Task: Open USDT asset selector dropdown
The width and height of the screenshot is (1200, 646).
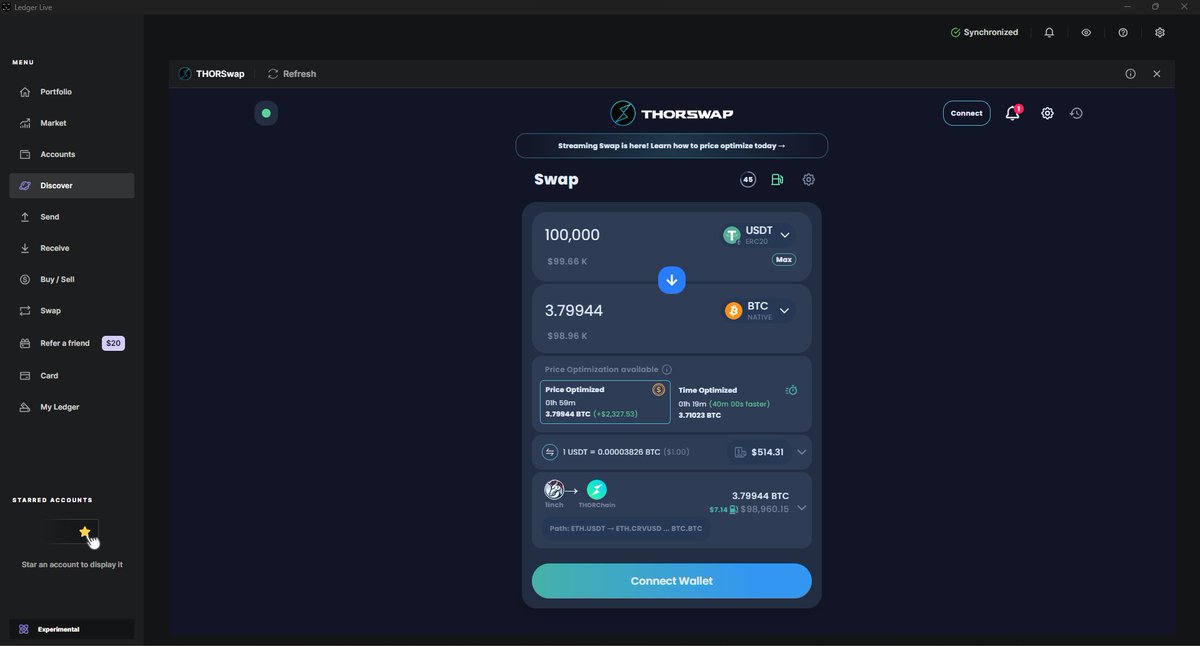Action: pyautogui.click(x=759, y=235)
